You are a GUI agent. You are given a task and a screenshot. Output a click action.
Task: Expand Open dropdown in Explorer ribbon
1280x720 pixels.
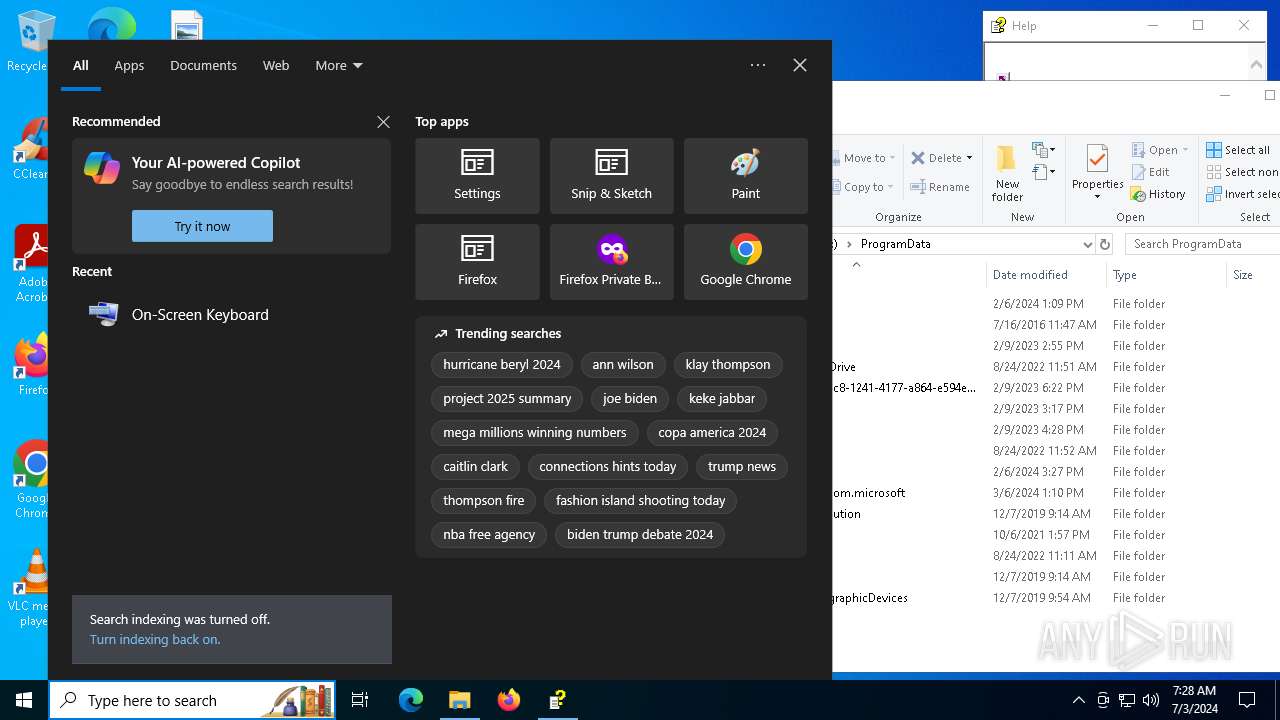(1185, 150)
